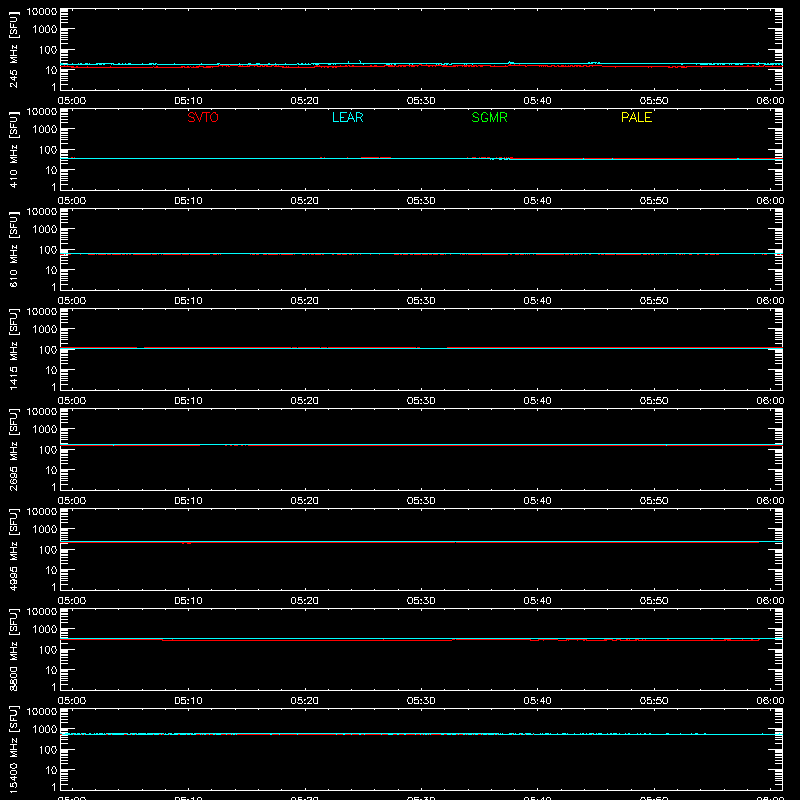Click the 06:00 tick under the 2695 MHz plot
800x800 pixels.
[x=770, y=501]
